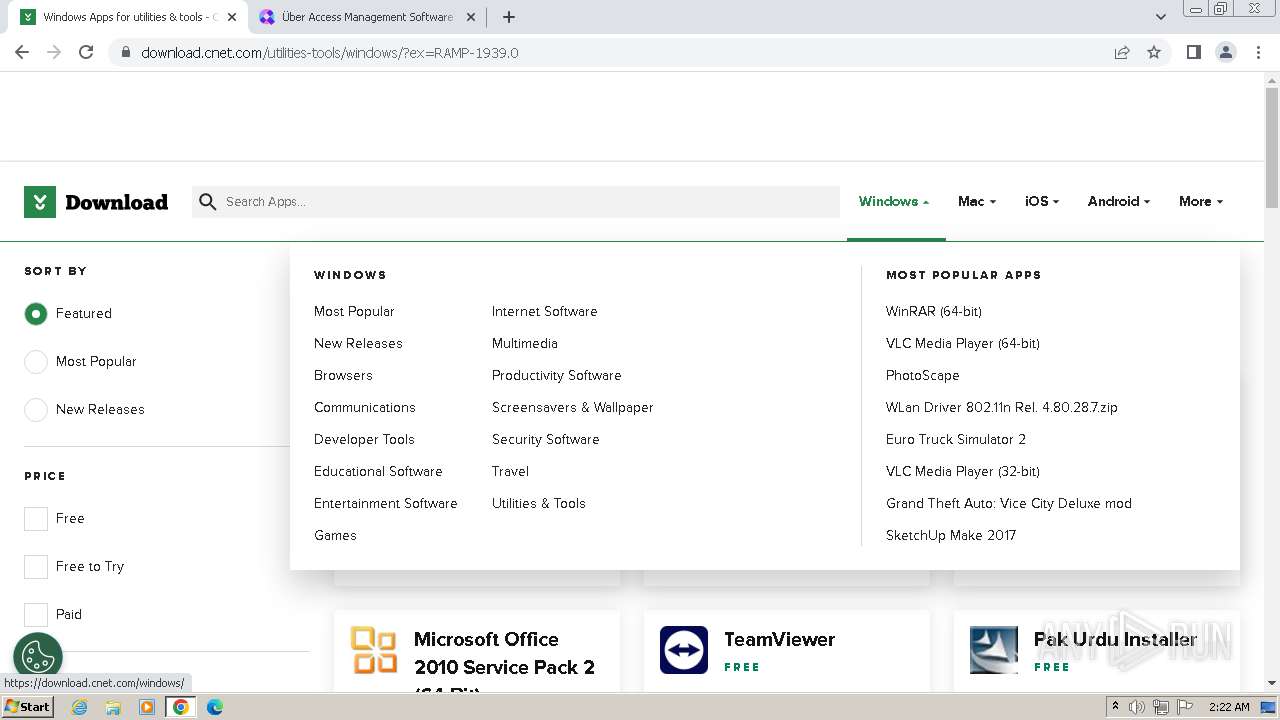
Task: Close the Über Access Management Software tab
Action: tap(471, 17)
